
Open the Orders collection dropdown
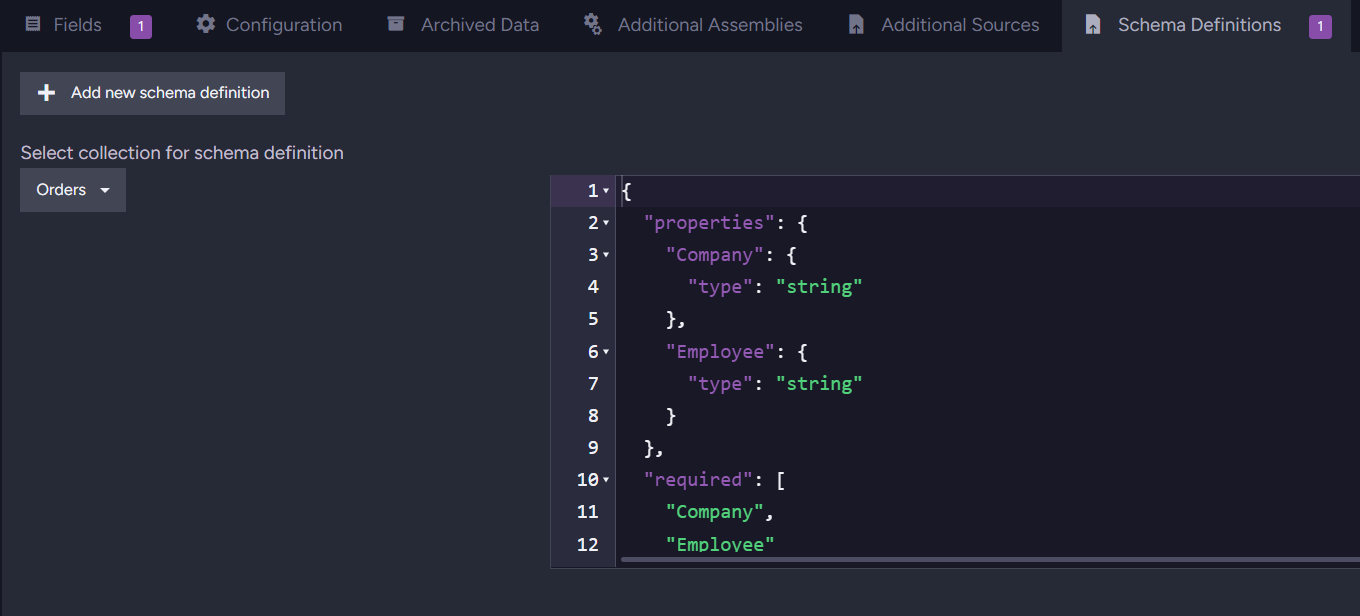73,190
